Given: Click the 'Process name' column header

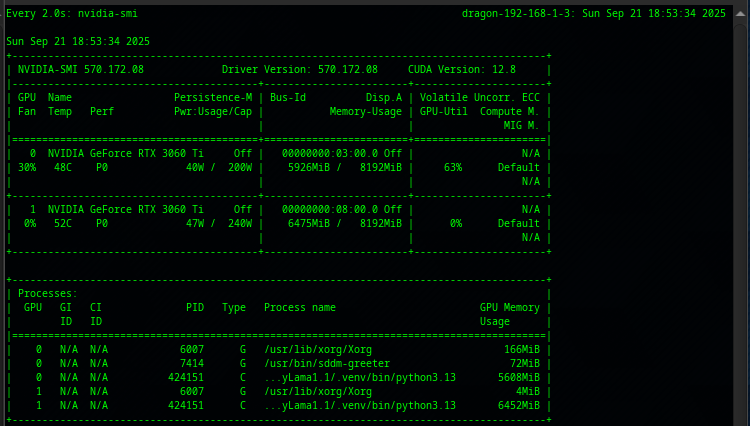Looking at the screenshot, I should tap(300, 307).
